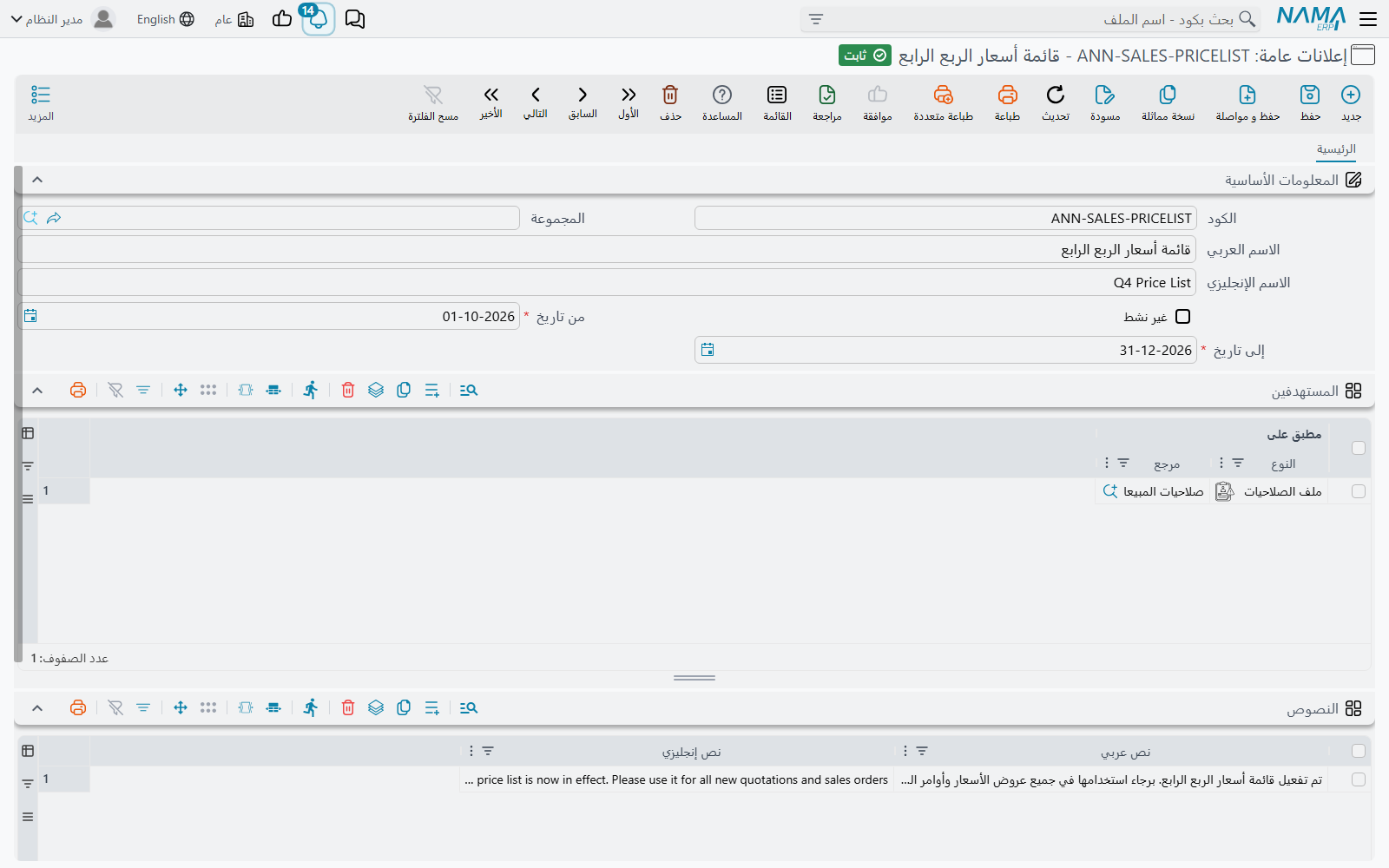Image resolution: width=1389 pixels, height=868 pixels.
Task: Click the التالي (Next) navigation button
Action: click(x=536, y=102)
